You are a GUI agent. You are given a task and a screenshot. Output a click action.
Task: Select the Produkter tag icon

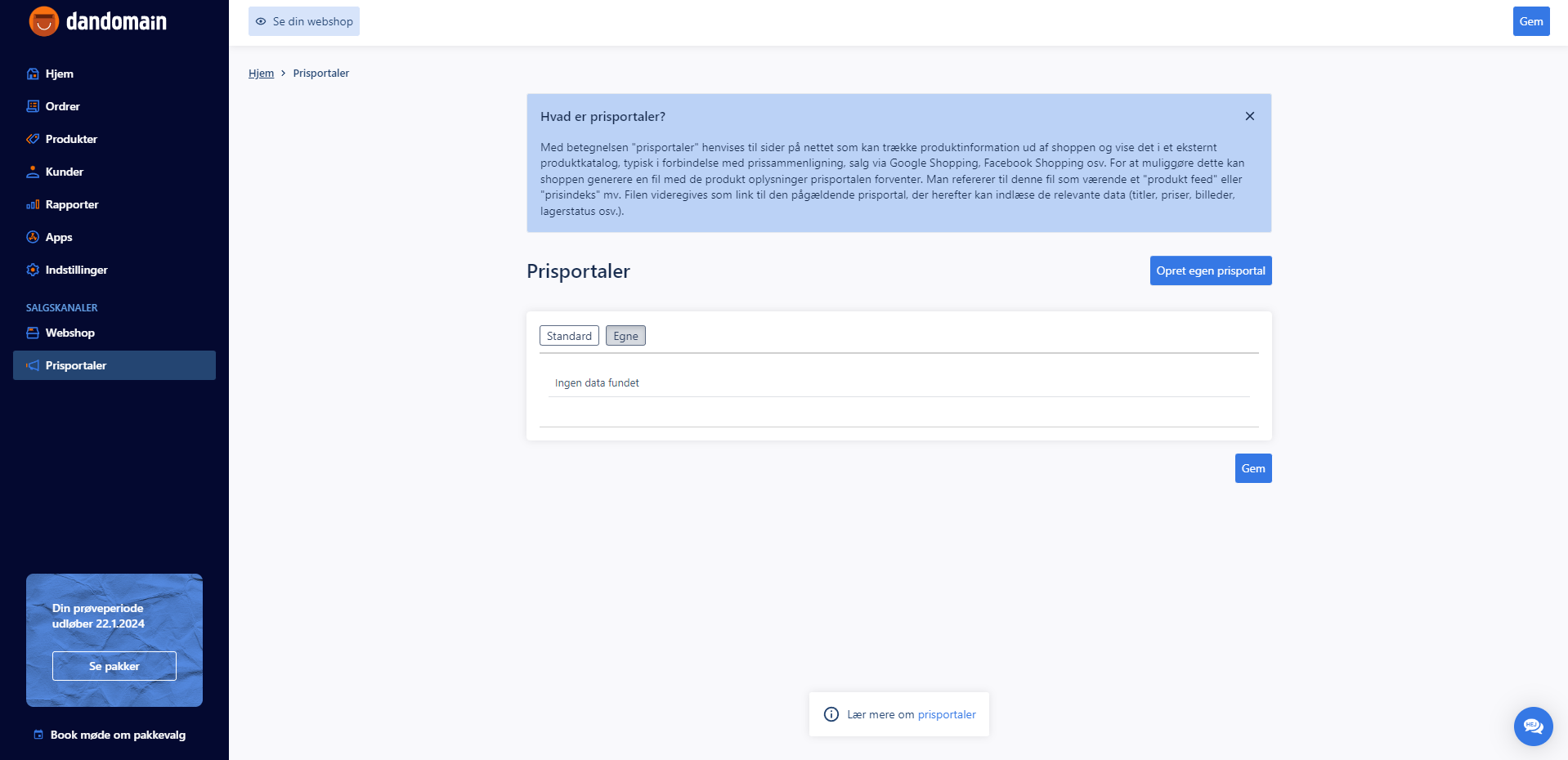[x=33, y=139]
